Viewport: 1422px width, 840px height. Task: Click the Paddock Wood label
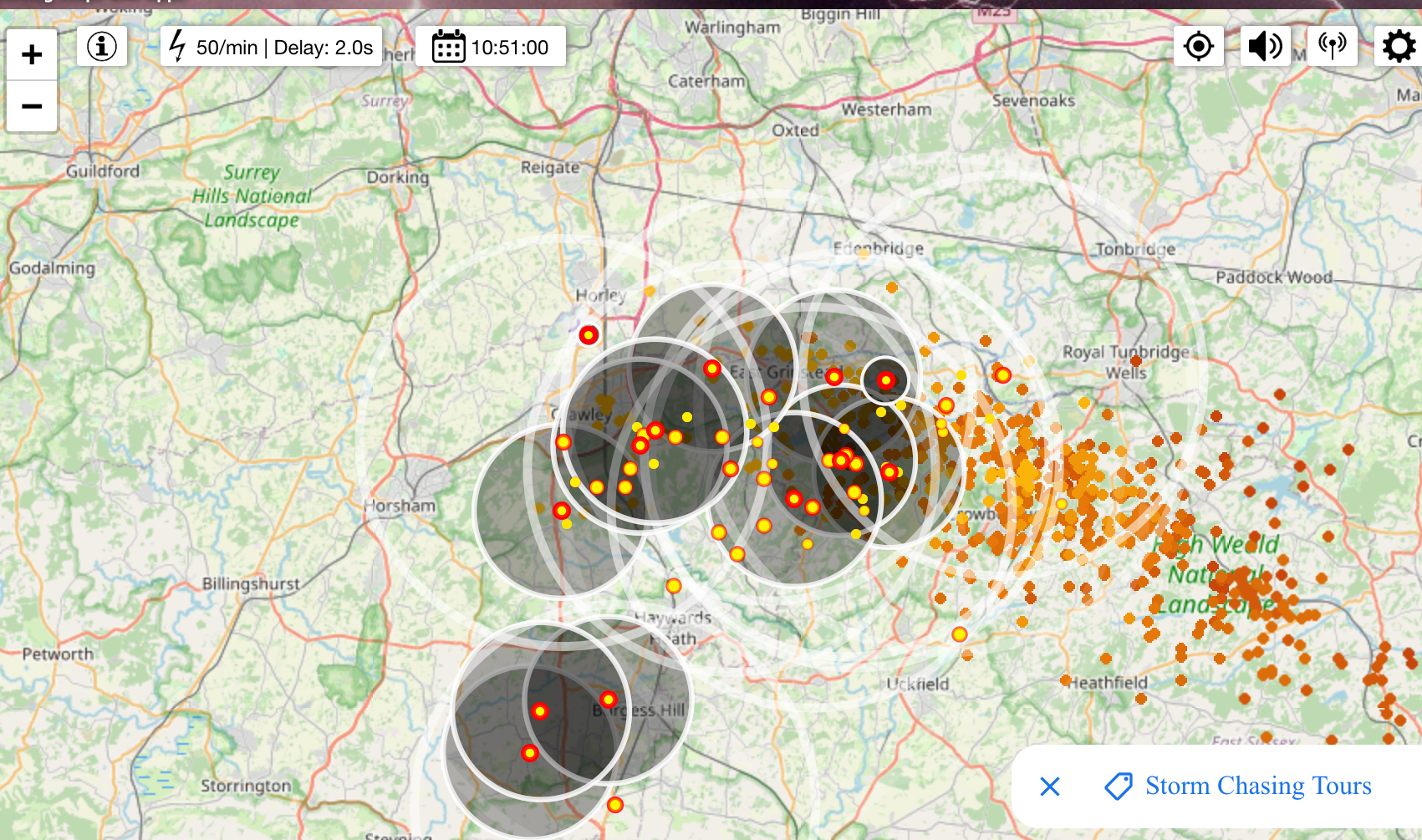point(1274,277)
